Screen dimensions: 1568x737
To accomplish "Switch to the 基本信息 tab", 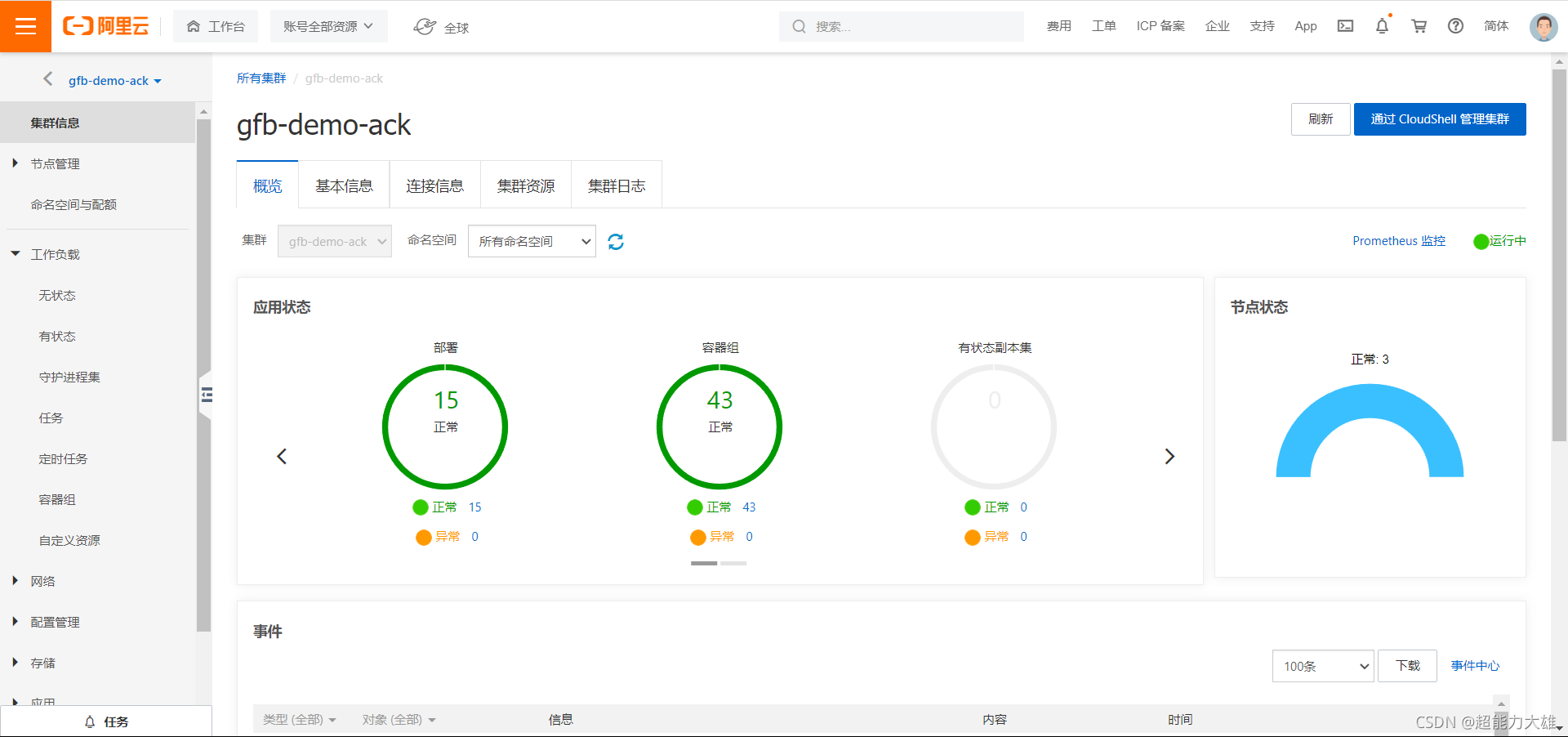I will coord(344,185).
